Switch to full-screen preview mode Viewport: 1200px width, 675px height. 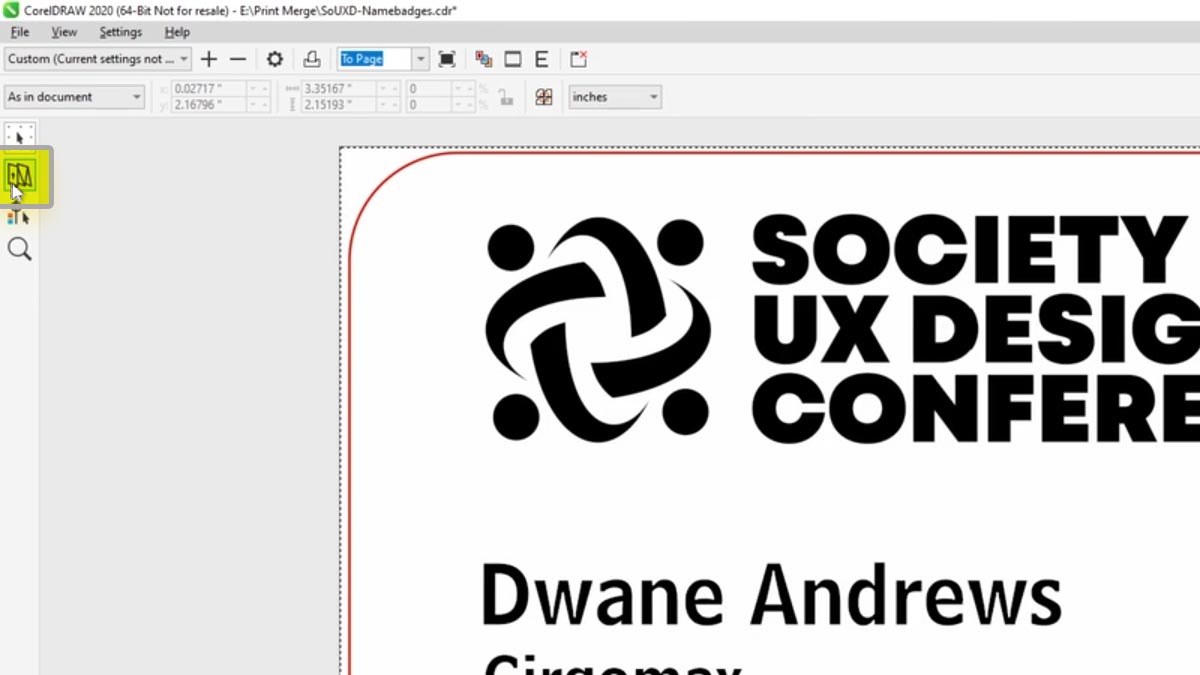click(x=447, y=58)
